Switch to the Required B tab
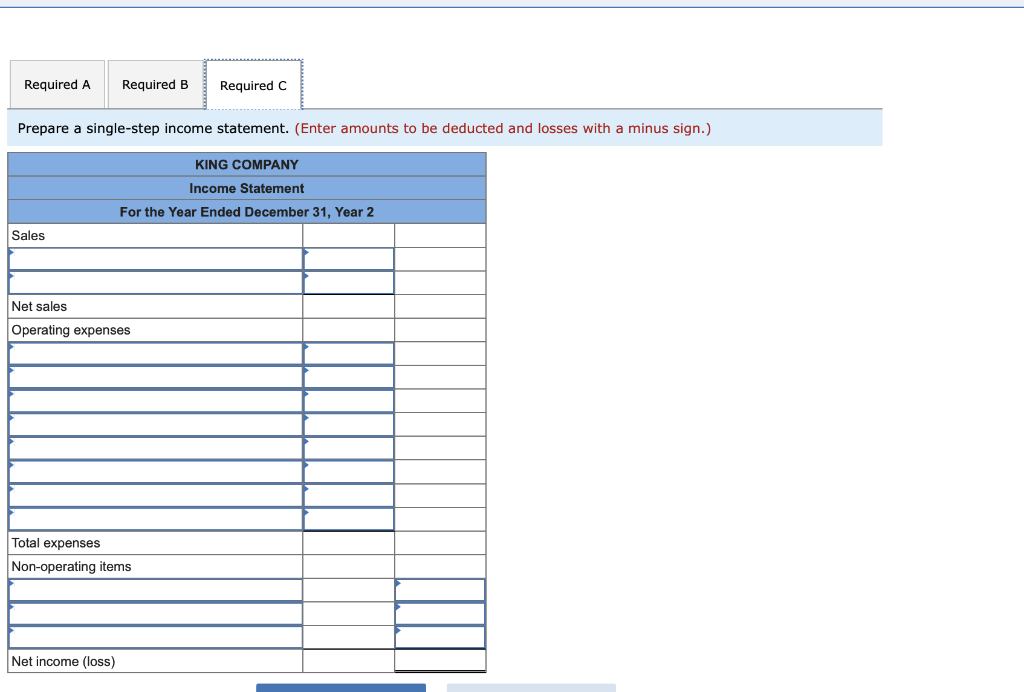This screenshot has height=692, width=1024. point(156,84)
